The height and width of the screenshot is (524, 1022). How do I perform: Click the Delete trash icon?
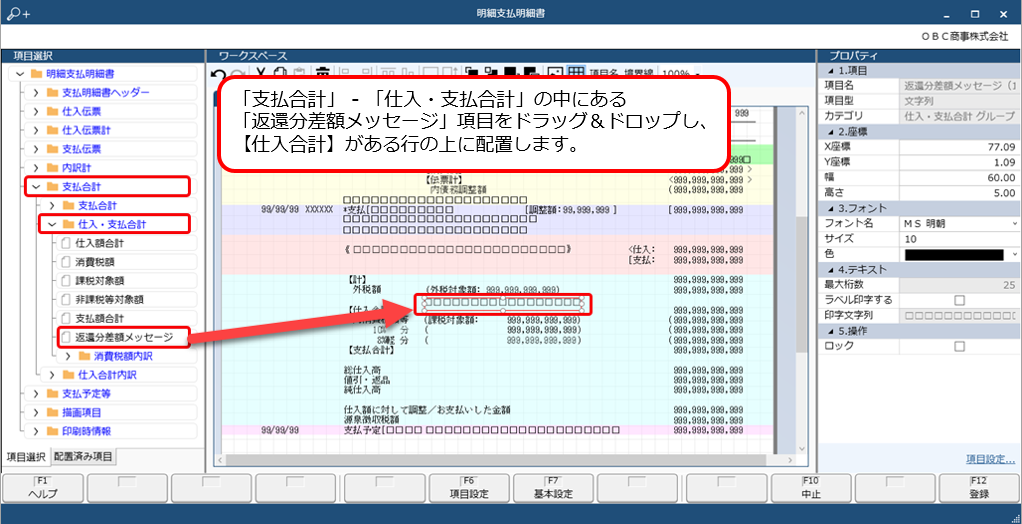322,73
